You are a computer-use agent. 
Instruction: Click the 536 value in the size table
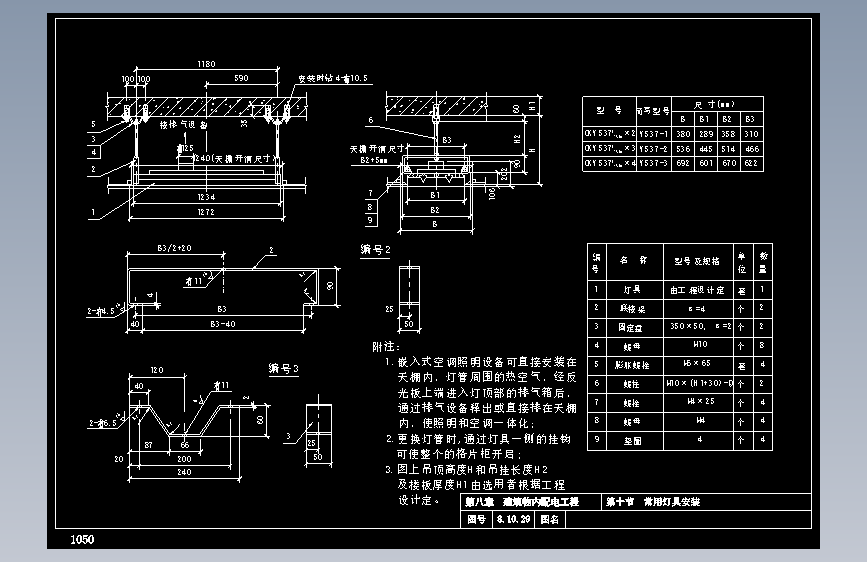tap(683, 149)
